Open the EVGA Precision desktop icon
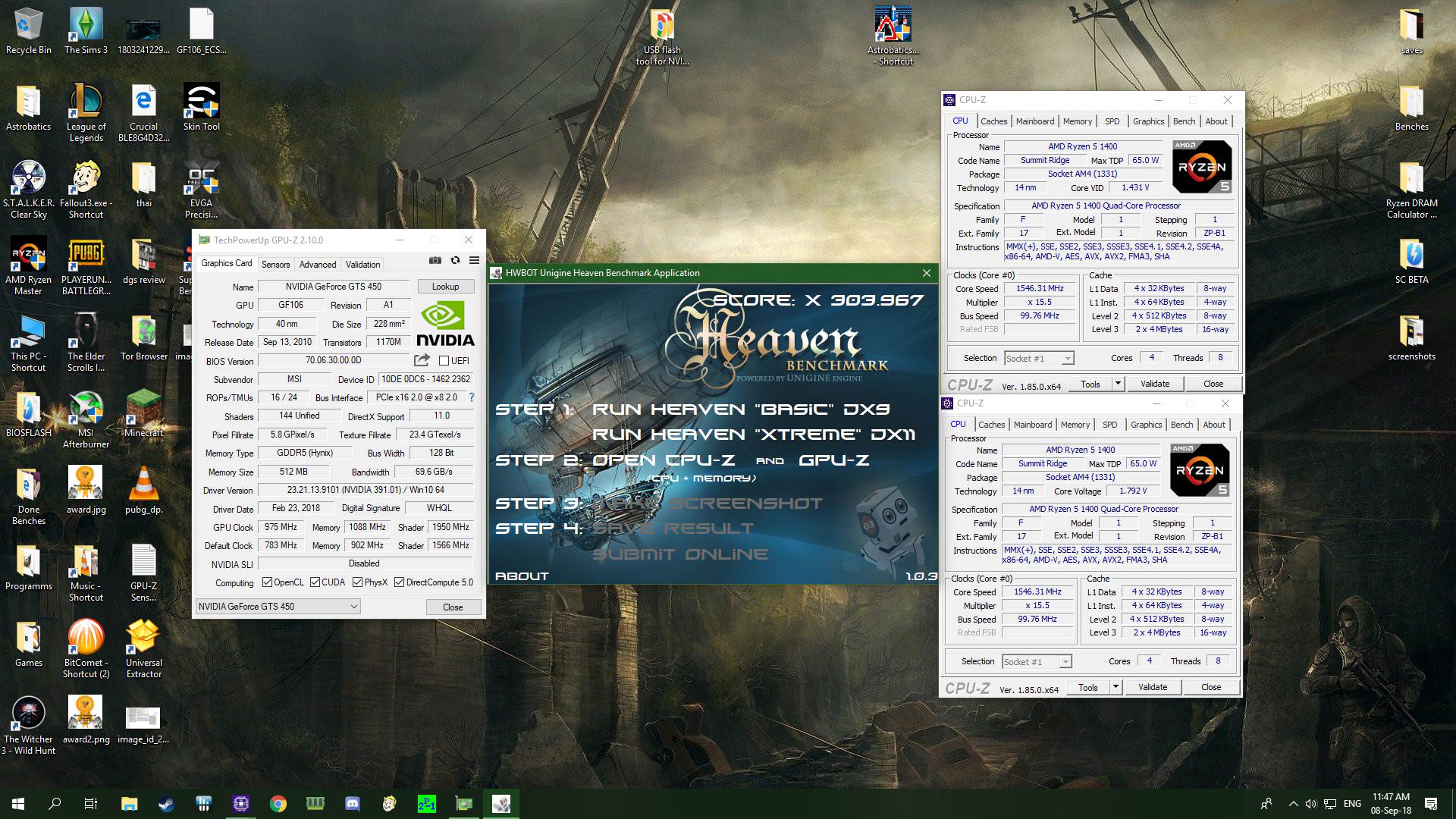This screenshot has height=819, width=1456. coord(201,190)
